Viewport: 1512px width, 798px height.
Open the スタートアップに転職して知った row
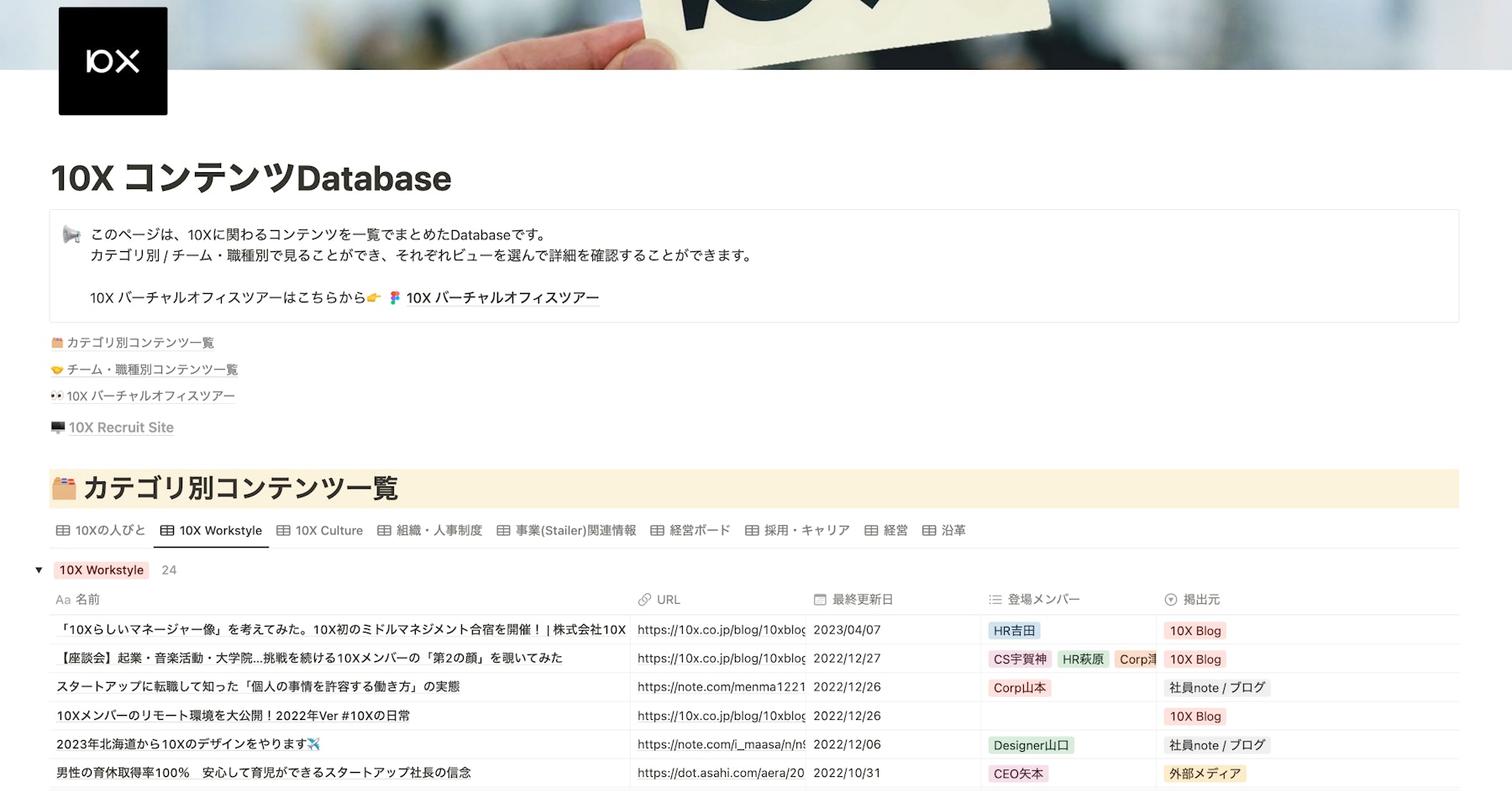pos(258,687)
